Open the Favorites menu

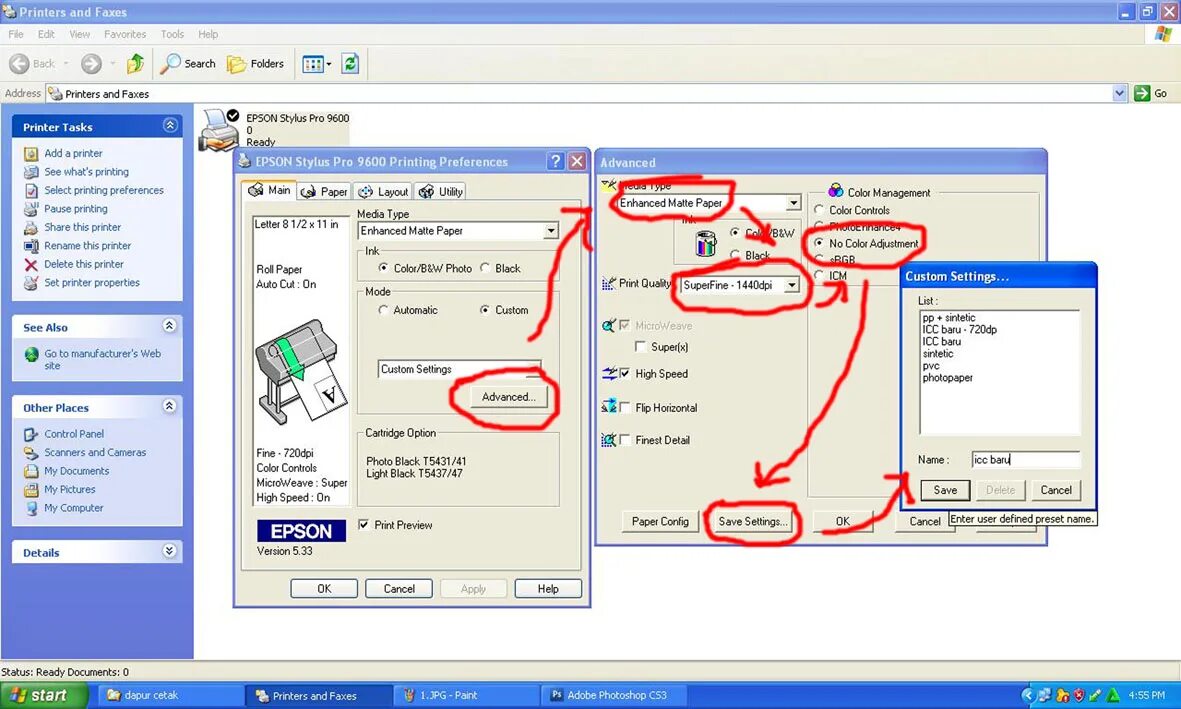click(x=125, y=34)
